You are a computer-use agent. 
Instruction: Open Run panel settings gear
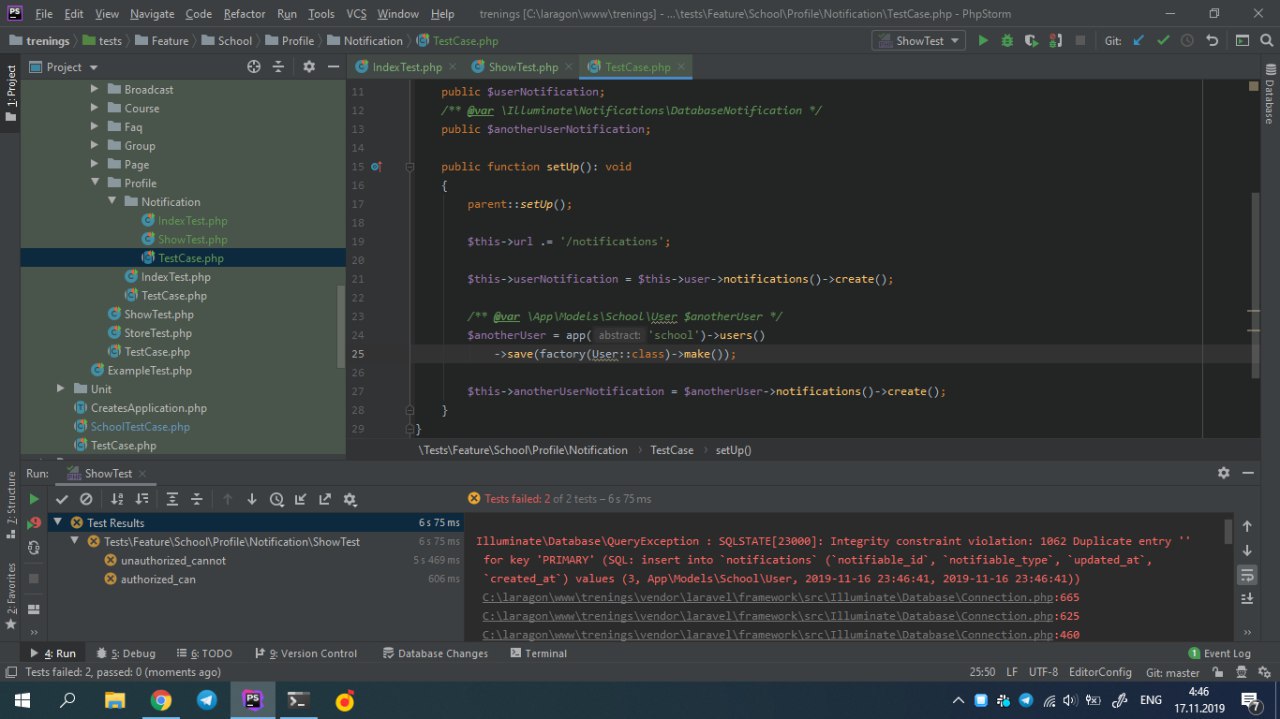(1223, 473)
